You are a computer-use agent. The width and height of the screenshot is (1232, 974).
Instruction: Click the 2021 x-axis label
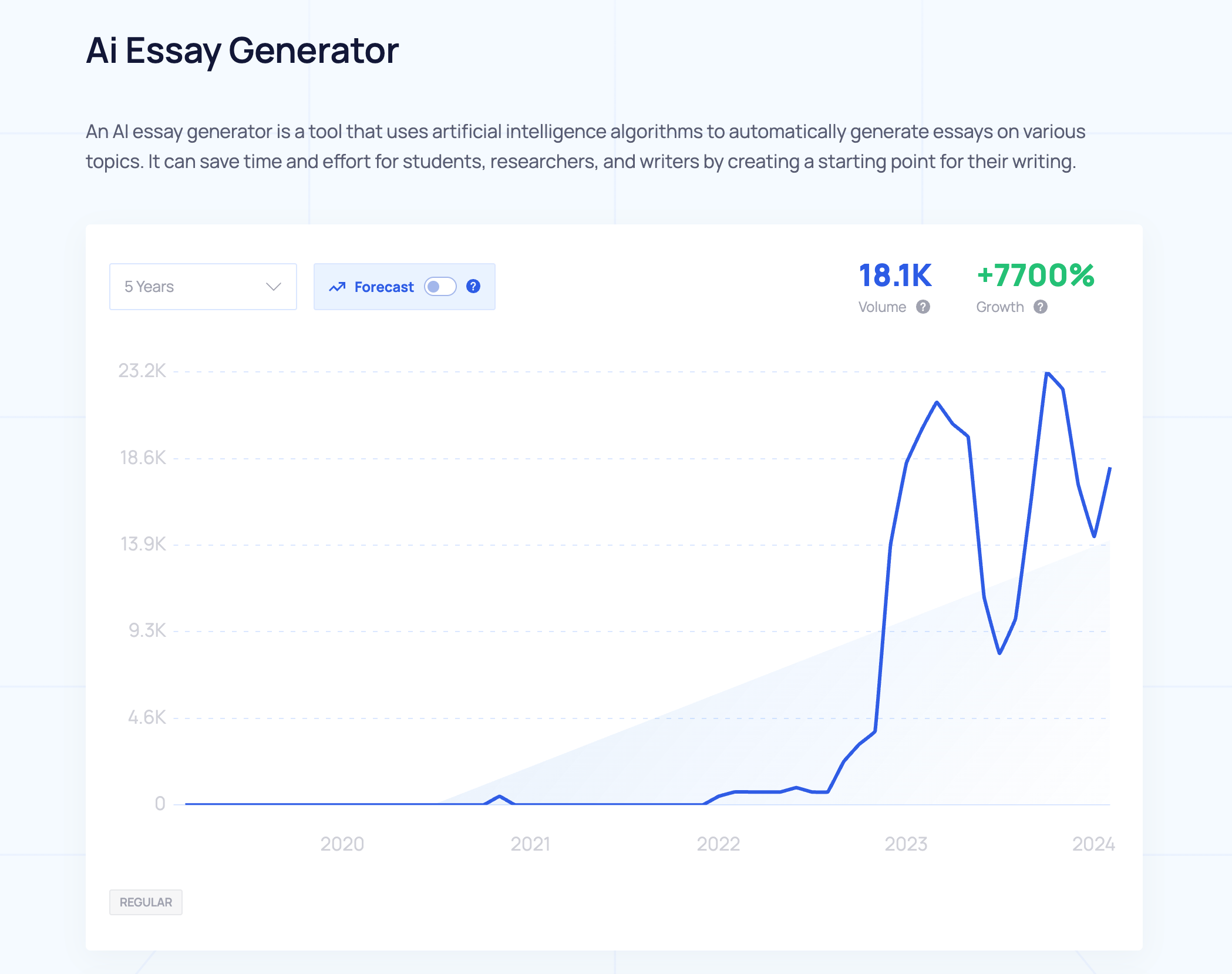530,844
